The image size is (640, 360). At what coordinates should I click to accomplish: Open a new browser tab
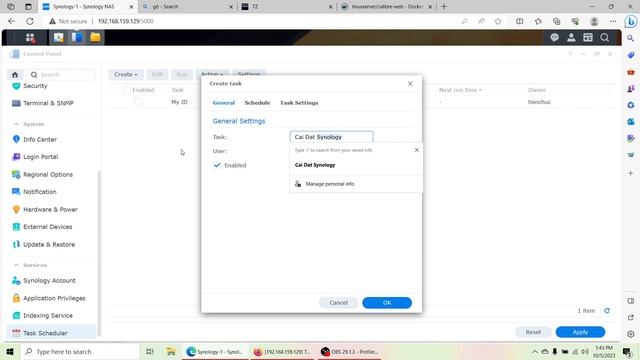coord(444,7)
